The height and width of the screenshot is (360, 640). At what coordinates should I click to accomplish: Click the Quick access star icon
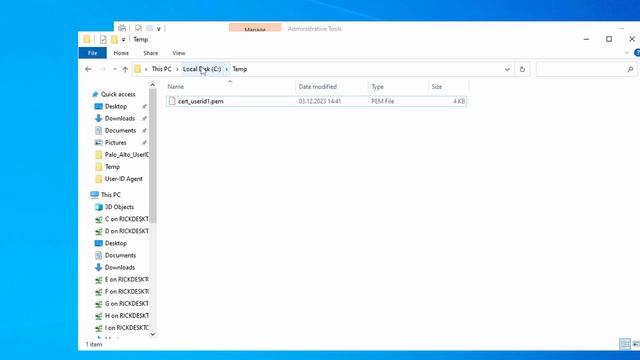point(95,94)
